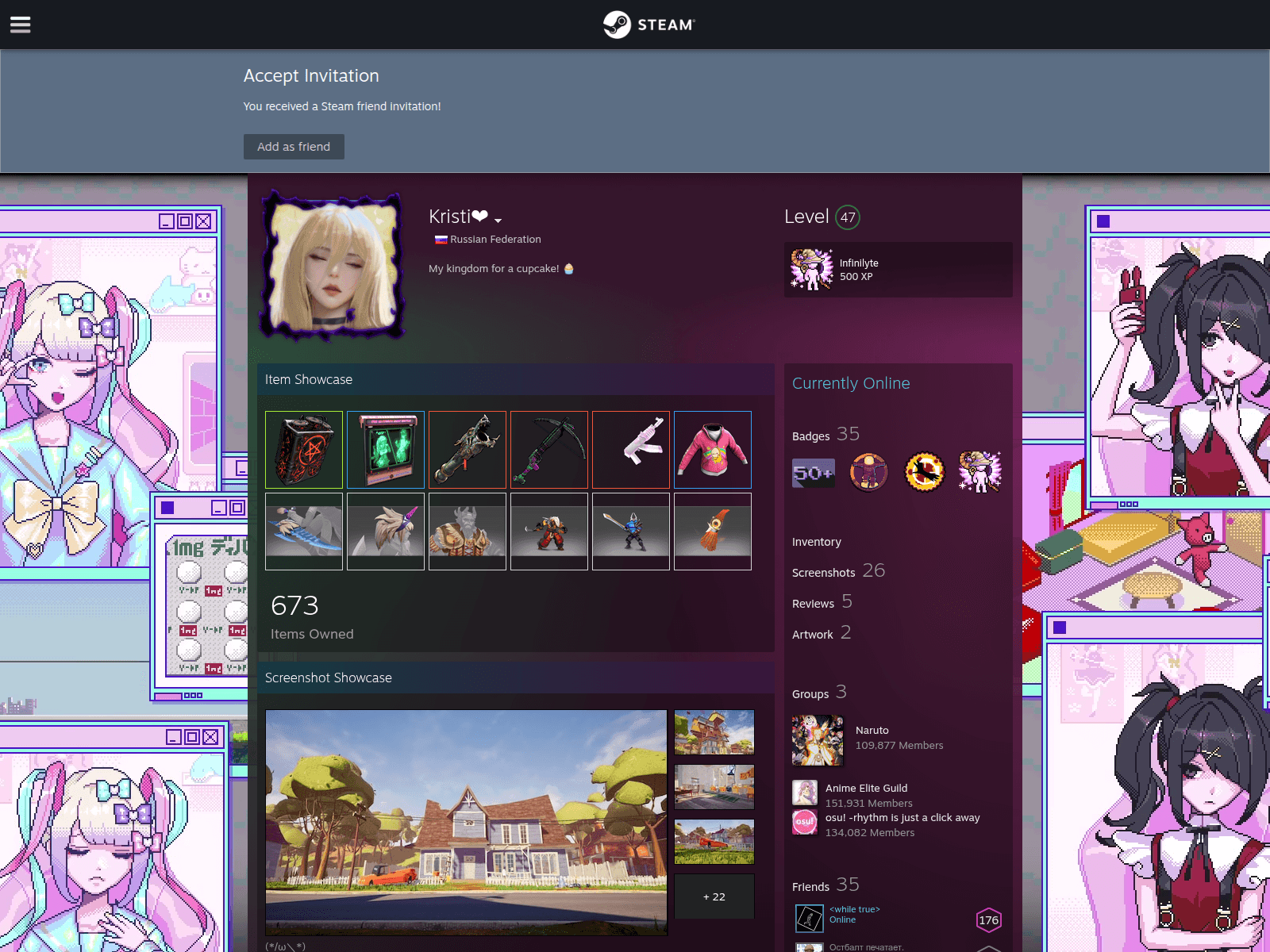Viewport: 1270px width, 952px height.
Task: Select the red armored warrior item
Action: pyautogui.click(x=549, y=532)
